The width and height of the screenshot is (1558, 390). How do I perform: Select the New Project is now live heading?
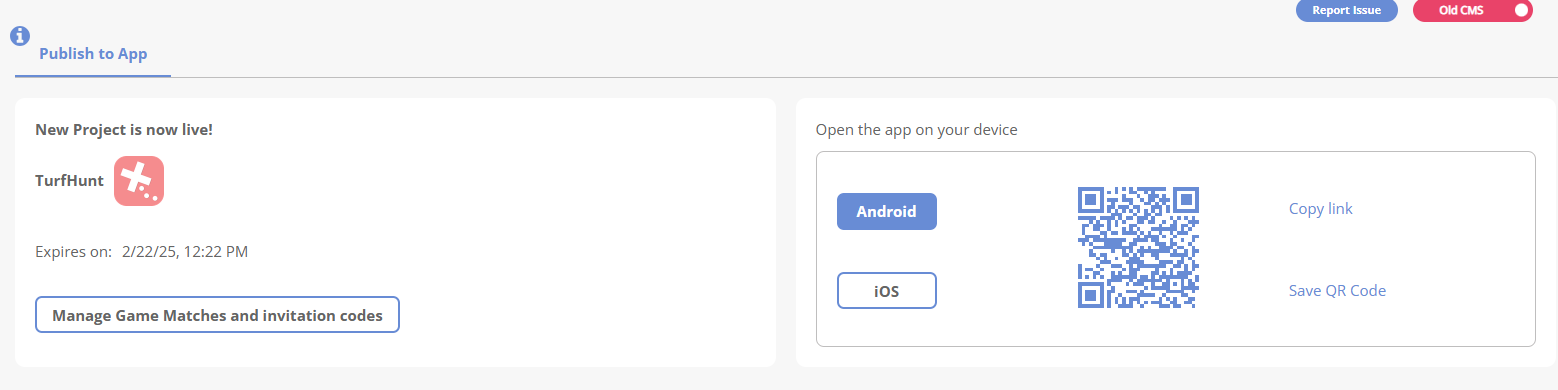[124, 130]
